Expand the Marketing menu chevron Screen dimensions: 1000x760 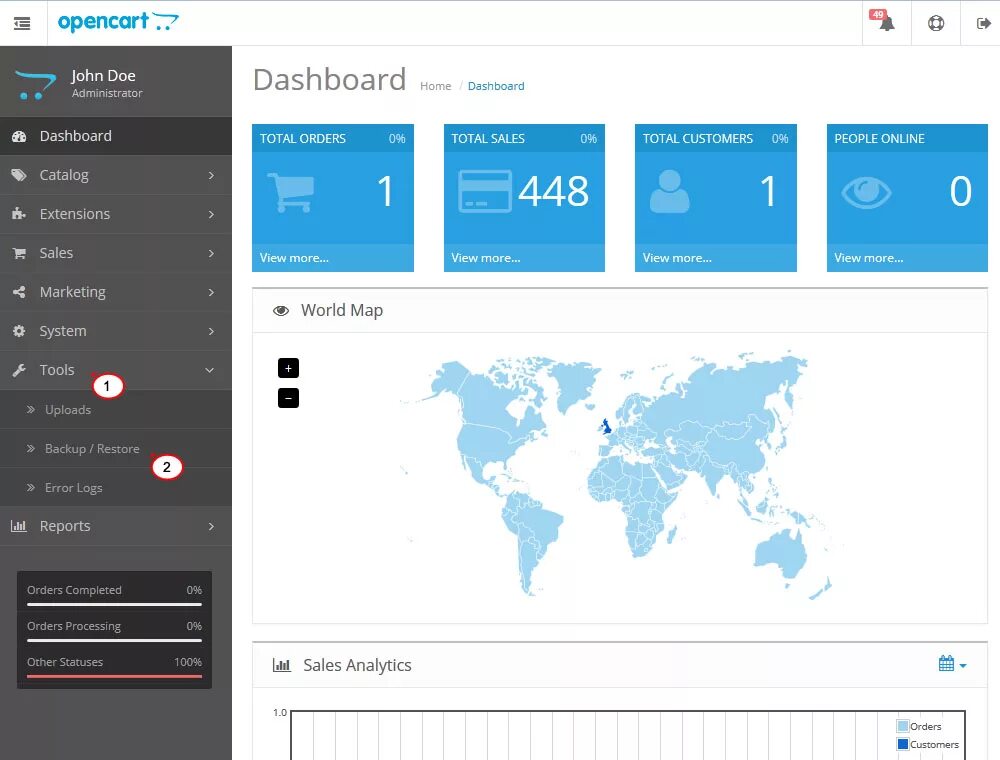tap(211, 292)
